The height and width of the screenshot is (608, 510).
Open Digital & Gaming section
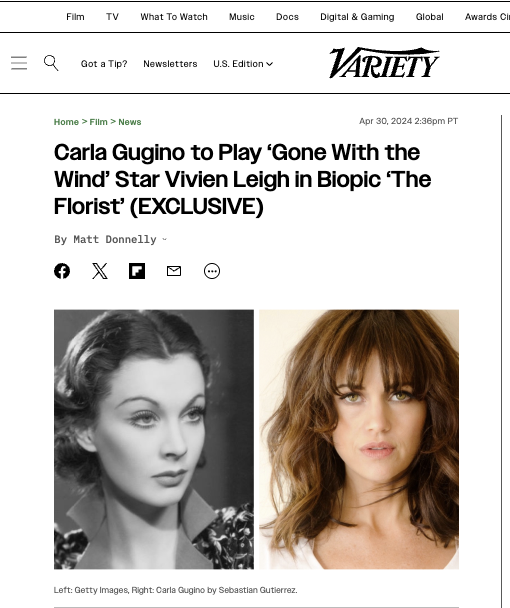click(357, 17)
